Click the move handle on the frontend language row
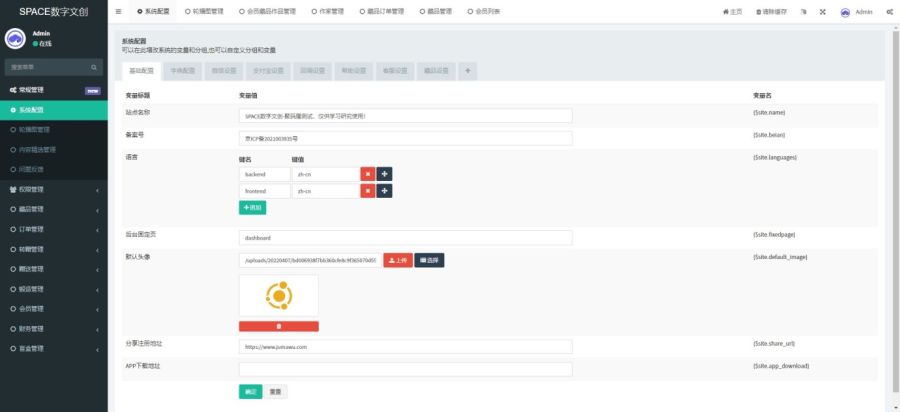 coord(384,190)
